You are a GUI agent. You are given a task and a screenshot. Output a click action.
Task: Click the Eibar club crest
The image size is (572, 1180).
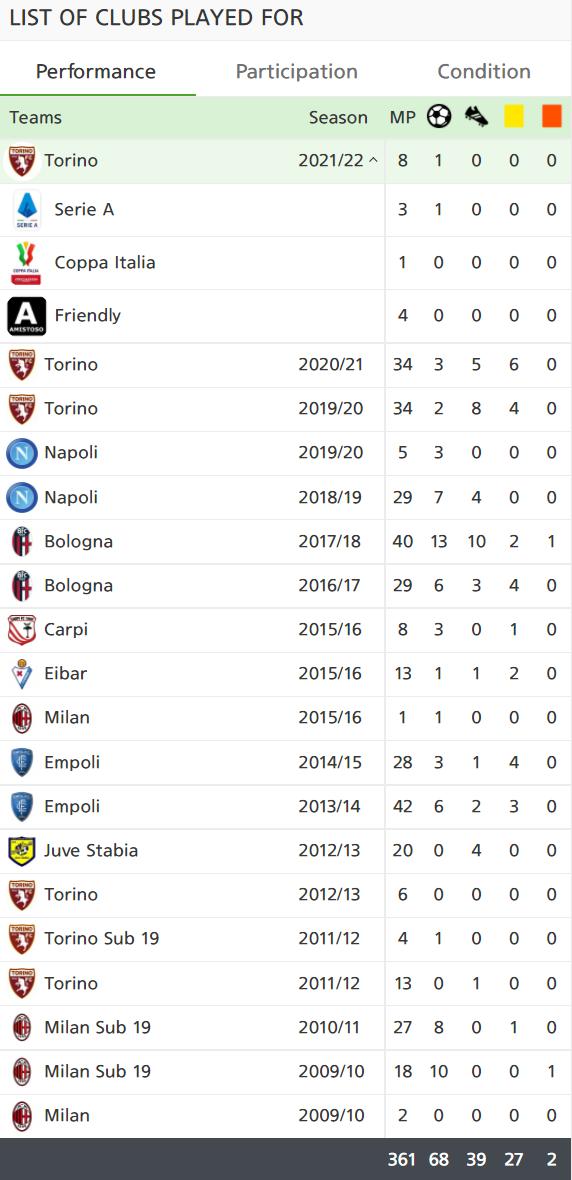coord(22,674)
